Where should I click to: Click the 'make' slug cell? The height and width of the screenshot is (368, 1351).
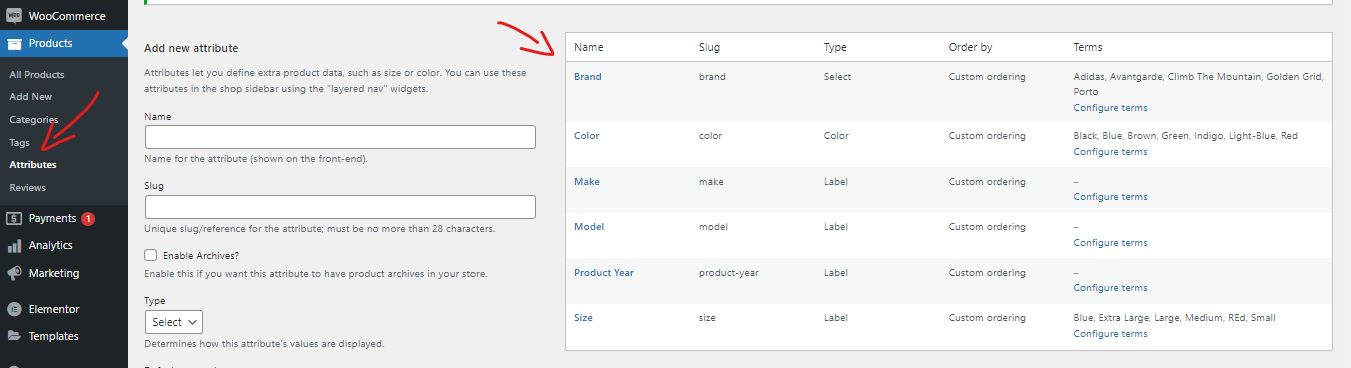tap(711, 182)
